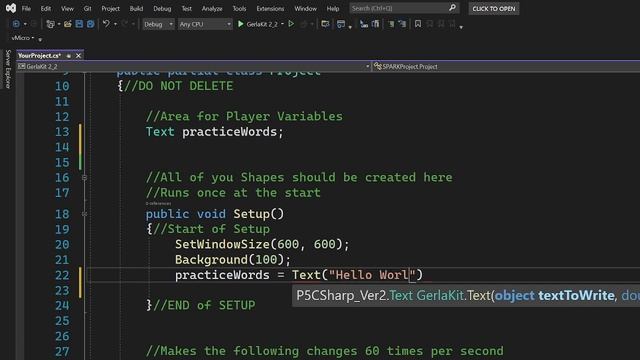Click the '//Runs once at the start' comment
The width and height of the screenshot is (640, 360).
point(233,193)
